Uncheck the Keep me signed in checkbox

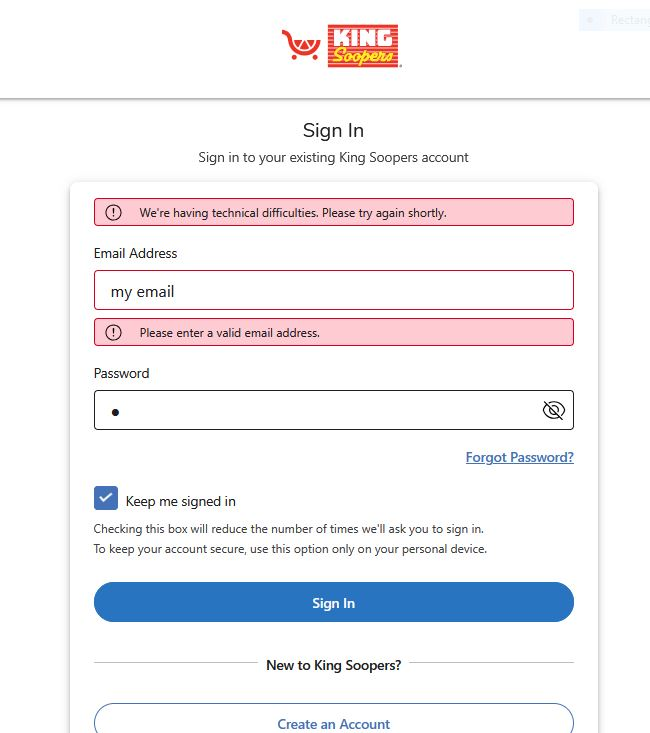(106, 499)
